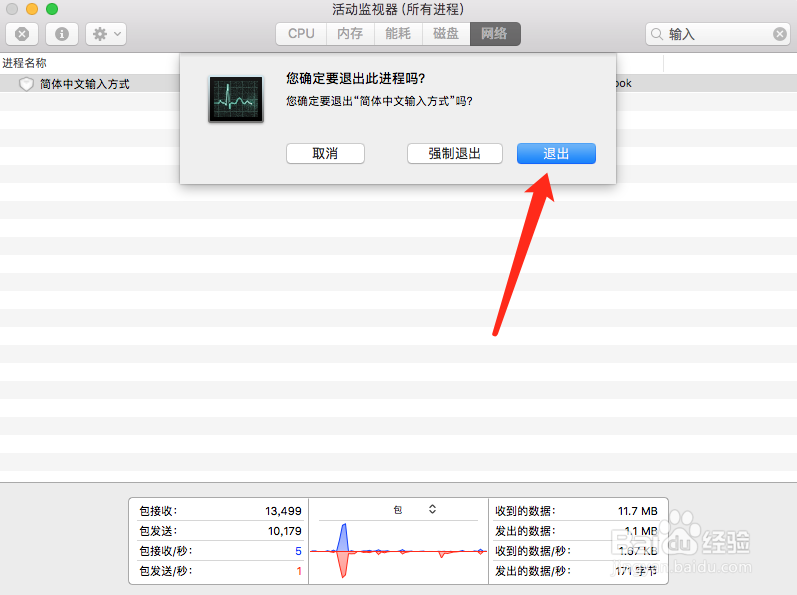Clear the search field with X icon

[x=779, y=34]
